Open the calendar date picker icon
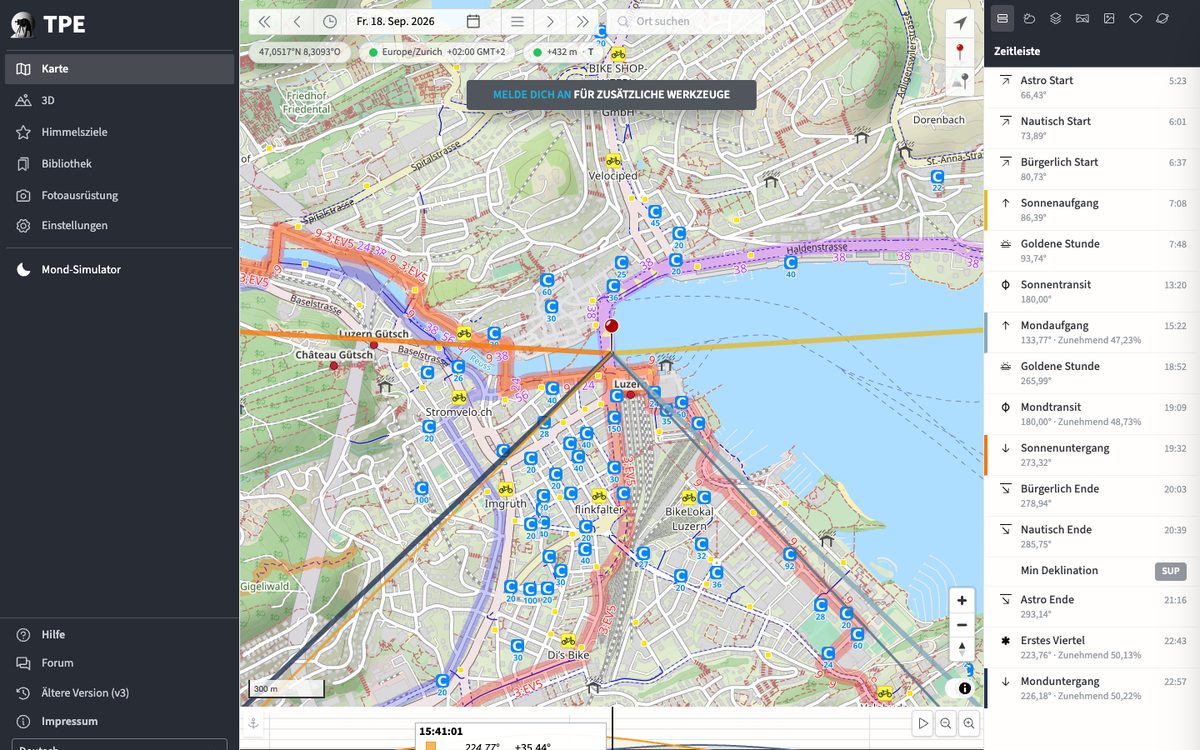This screenshot has height=750, width=1200. click(473, 21)
